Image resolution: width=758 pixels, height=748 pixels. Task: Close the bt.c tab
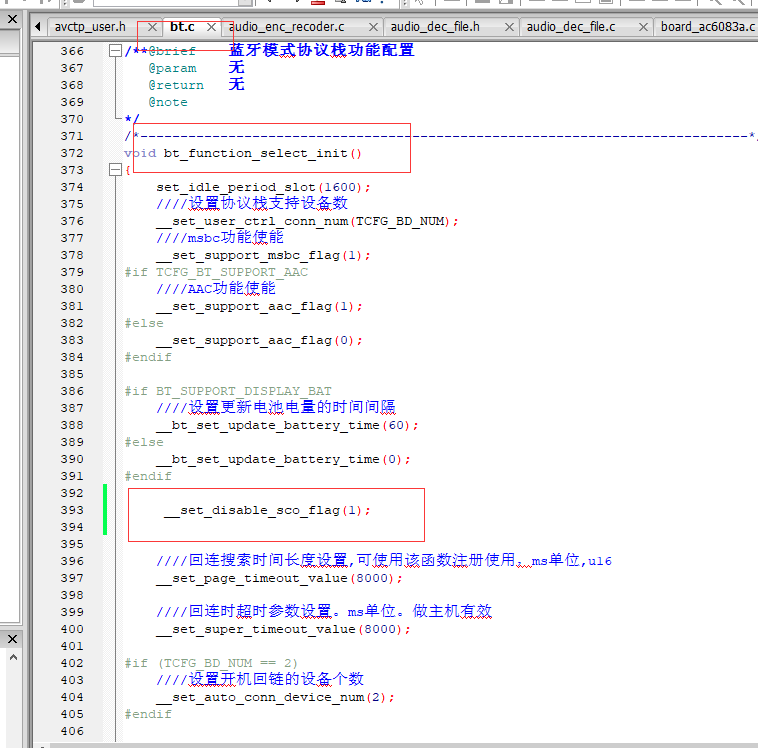[x=211, y=27]
